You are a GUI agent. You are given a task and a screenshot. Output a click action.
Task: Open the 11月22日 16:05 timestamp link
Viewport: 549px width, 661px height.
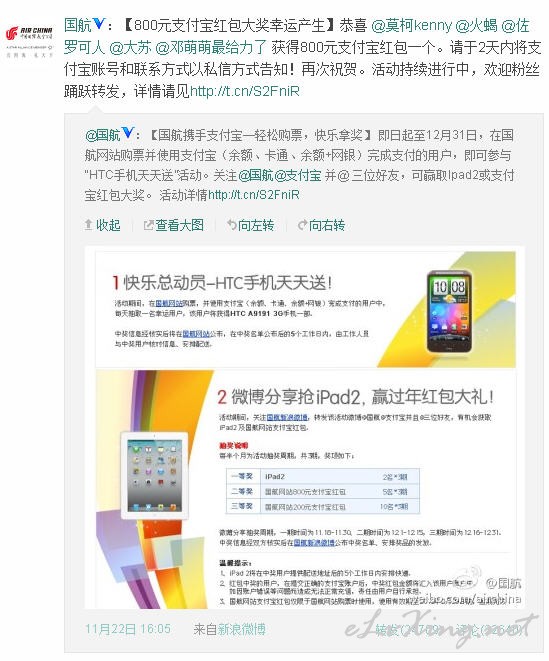click(128, 629)
